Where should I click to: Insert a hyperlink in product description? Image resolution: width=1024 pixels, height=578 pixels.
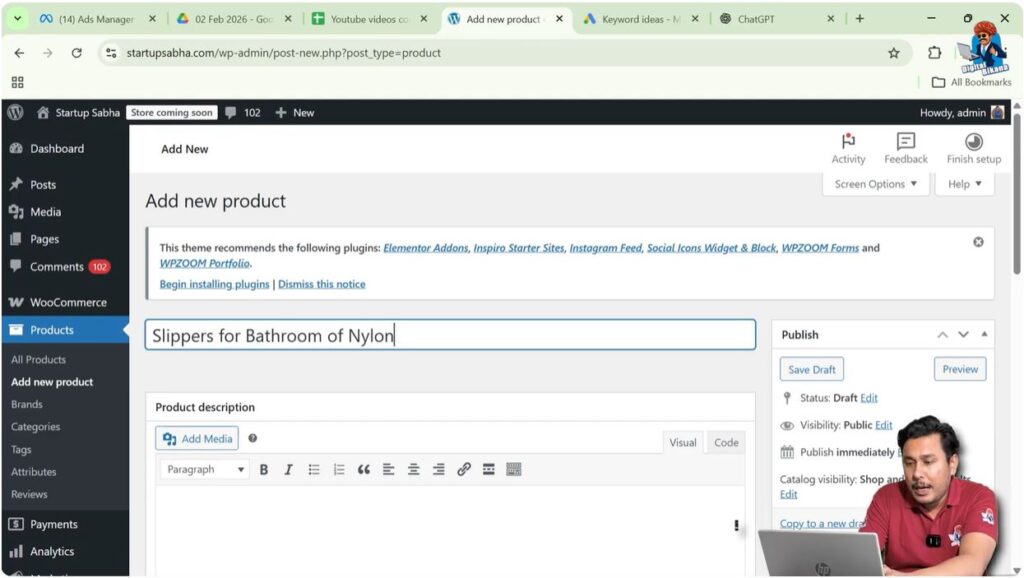464,469
